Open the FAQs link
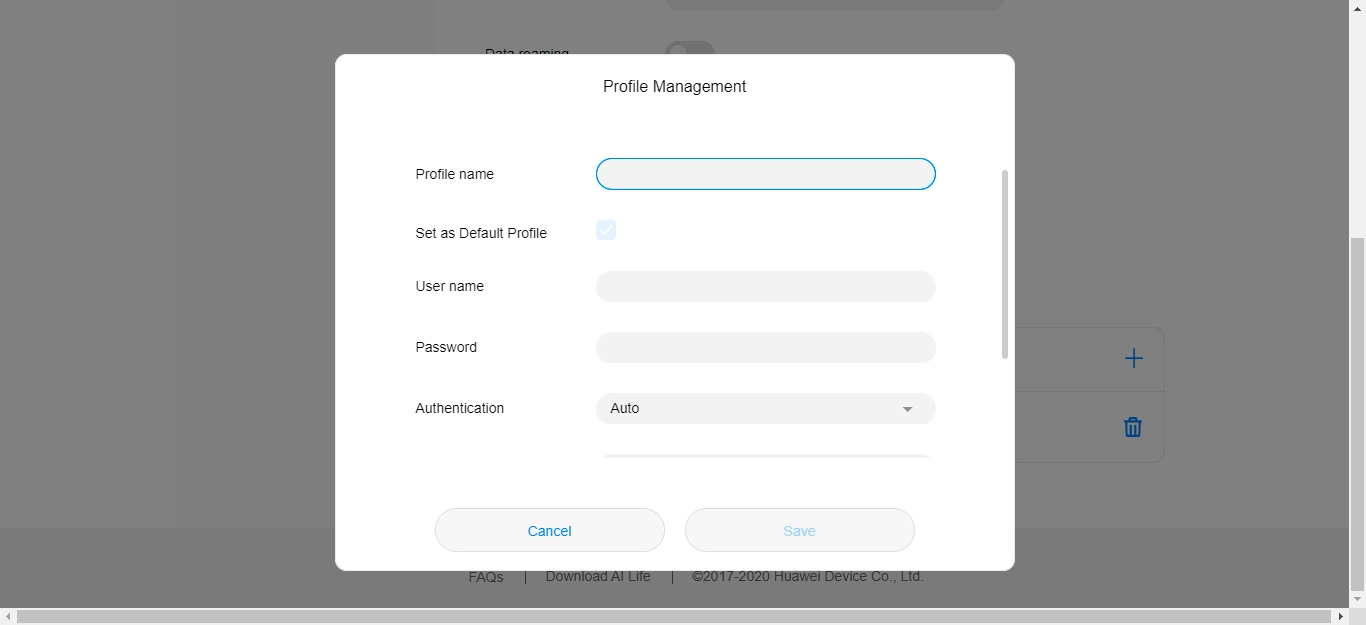This screenshot has height=625, width=1366. click(486, 578)
